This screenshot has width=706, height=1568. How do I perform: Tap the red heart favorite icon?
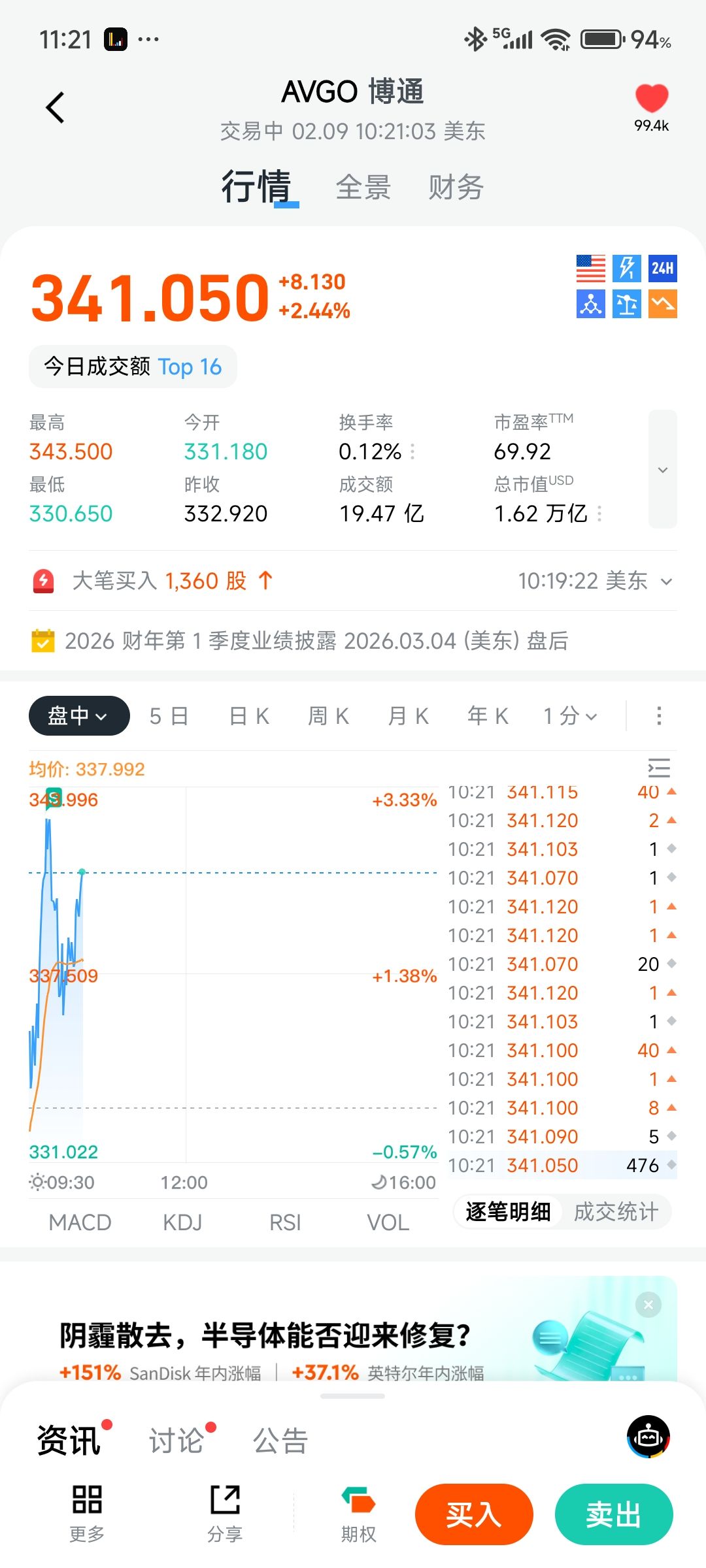(651, 99)
